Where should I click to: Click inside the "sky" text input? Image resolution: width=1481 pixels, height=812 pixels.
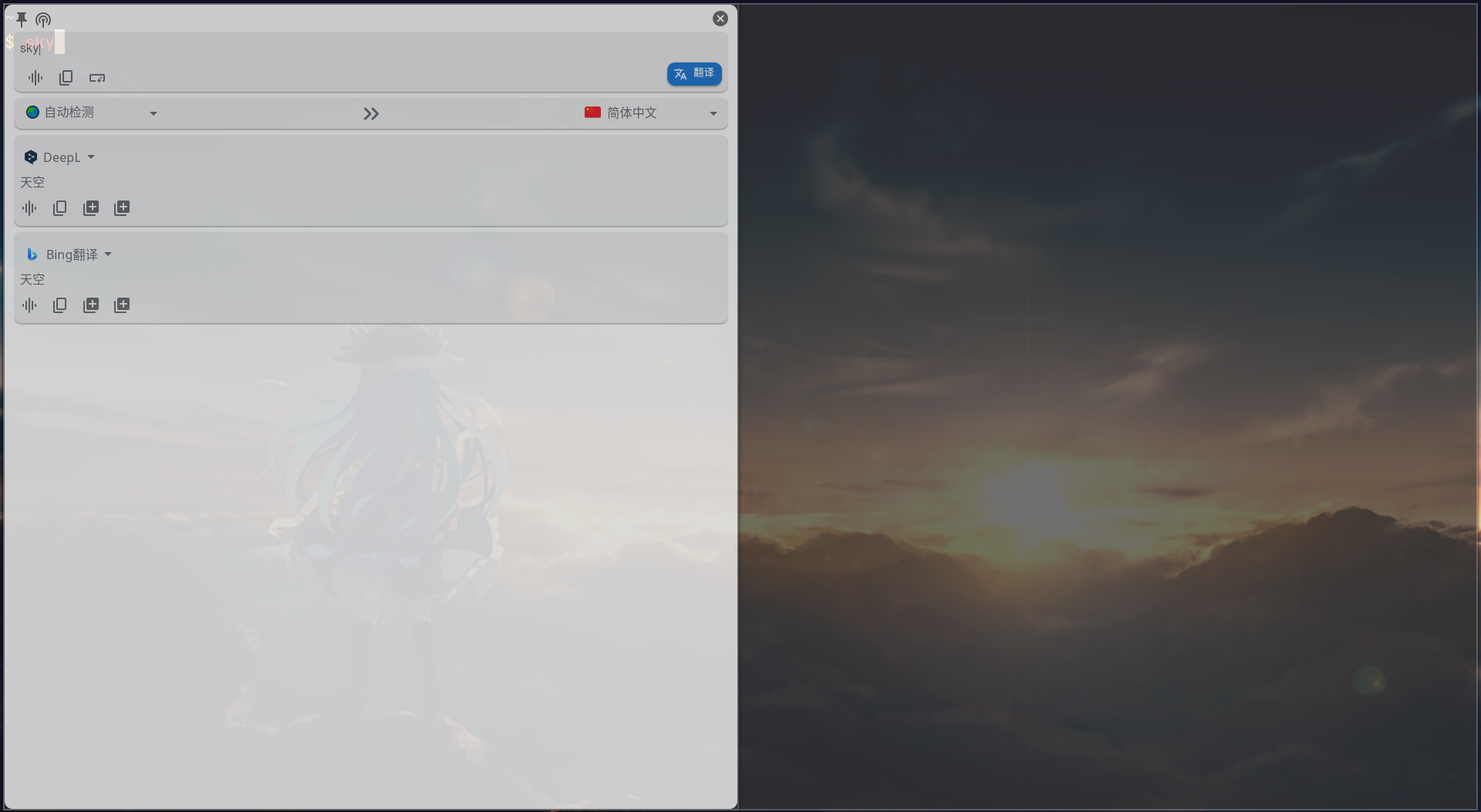click(31, 47)
